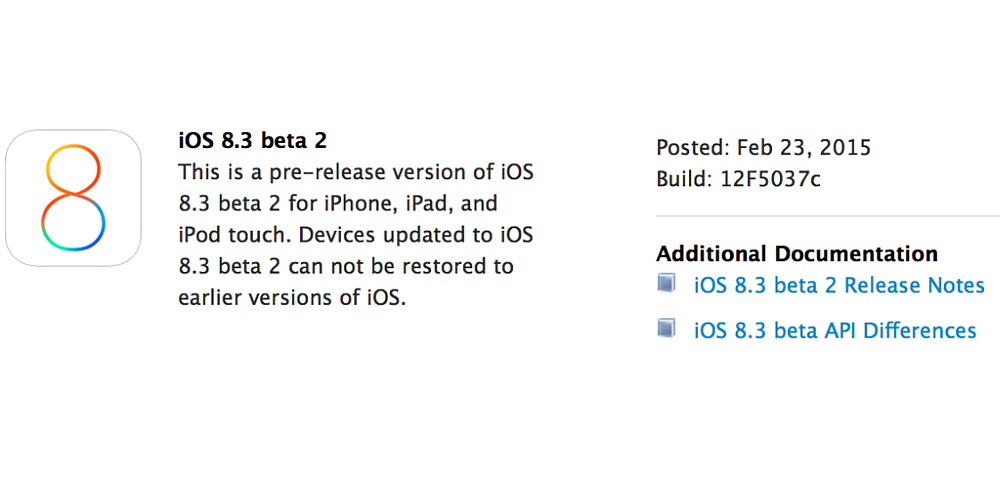This screenshot has height=500, width=1000.
Task: Open the iOS 8.3 beta API Differences link
Action: [835, 331]
